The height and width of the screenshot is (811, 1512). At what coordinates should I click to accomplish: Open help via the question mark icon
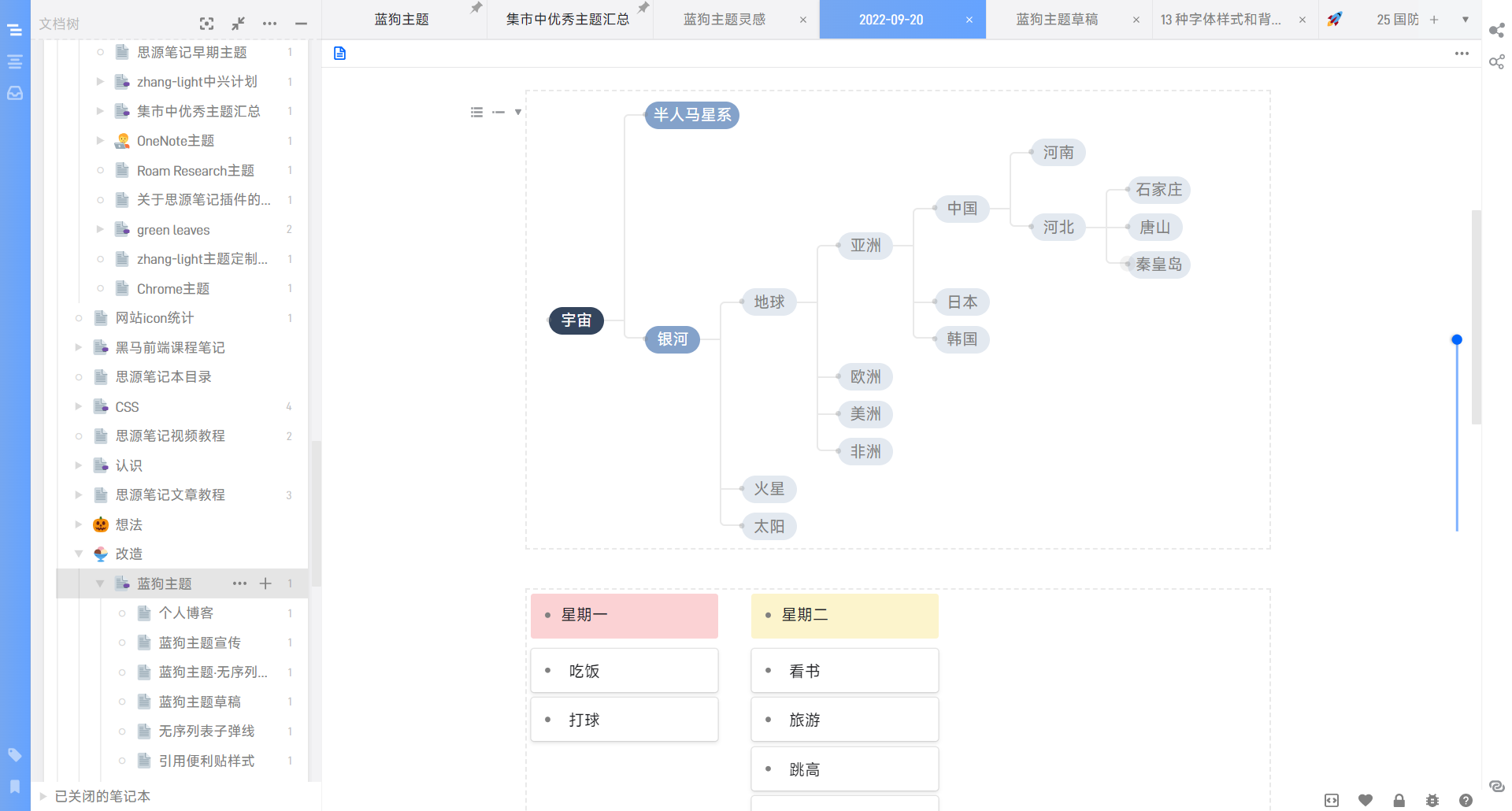pos(1466,801)
